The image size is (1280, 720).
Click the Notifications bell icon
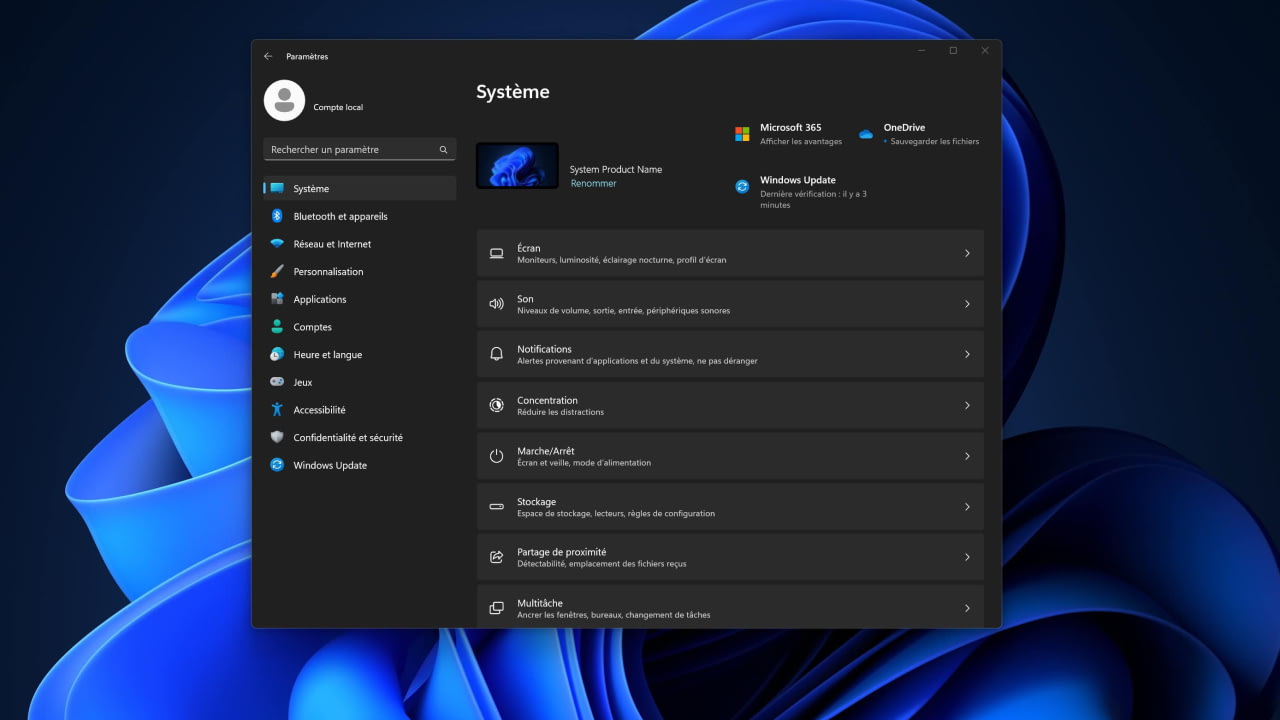[x=496, y=355]
